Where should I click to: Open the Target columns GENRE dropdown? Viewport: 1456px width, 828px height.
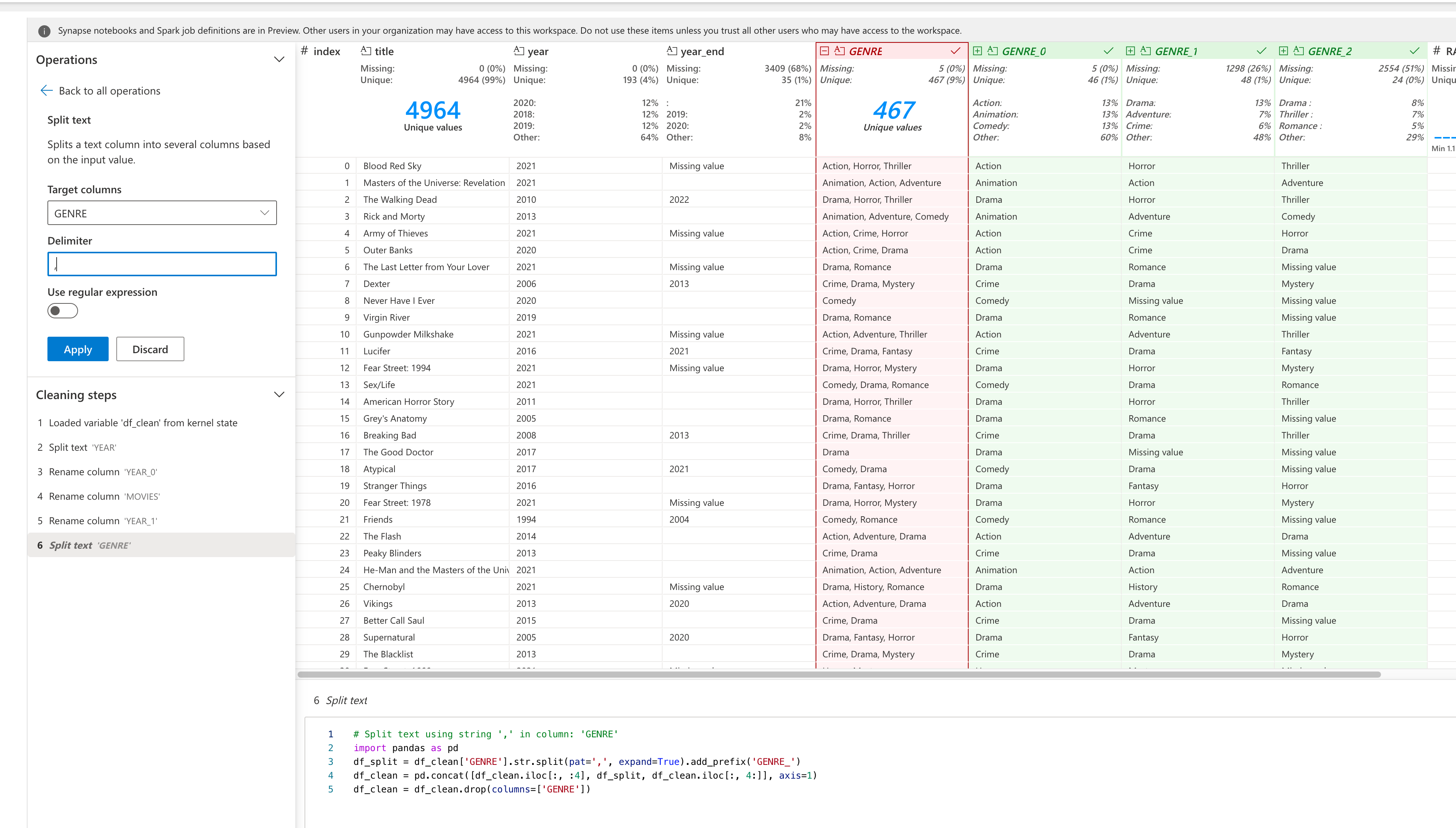[x=162, y=213]
